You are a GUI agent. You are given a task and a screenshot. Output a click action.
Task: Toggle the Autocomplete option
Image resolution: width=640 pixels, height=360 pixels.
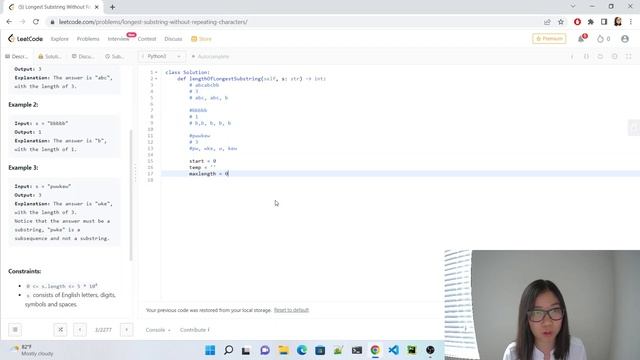tap(210, 56)
